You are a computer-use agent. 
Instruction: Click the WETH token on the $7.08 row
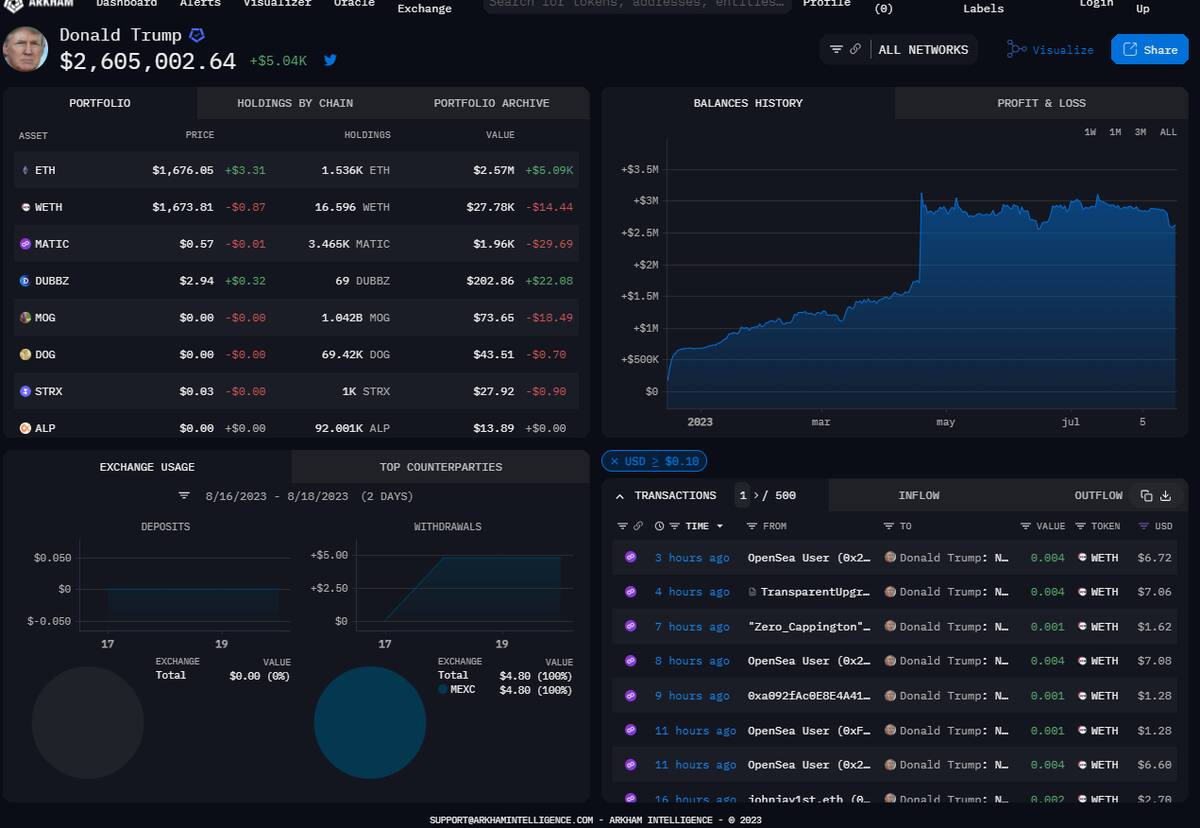(1098, 661)
